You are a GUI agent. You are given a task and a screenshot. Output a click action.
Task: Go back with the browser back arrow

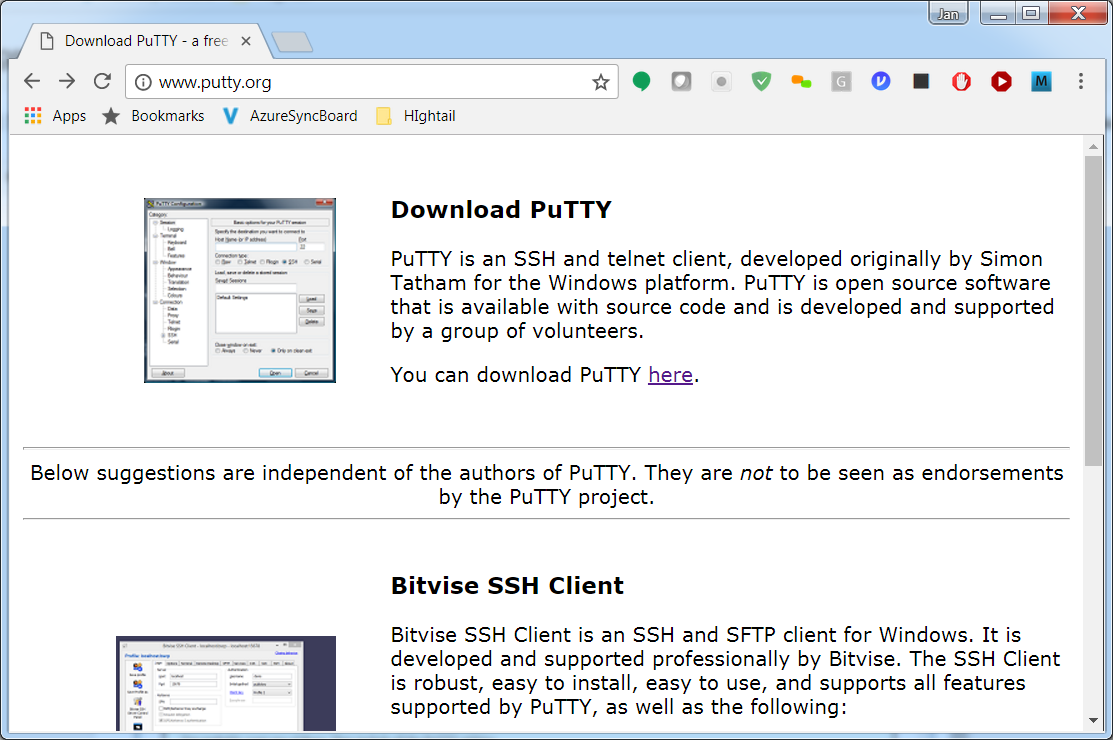(32, 82)
